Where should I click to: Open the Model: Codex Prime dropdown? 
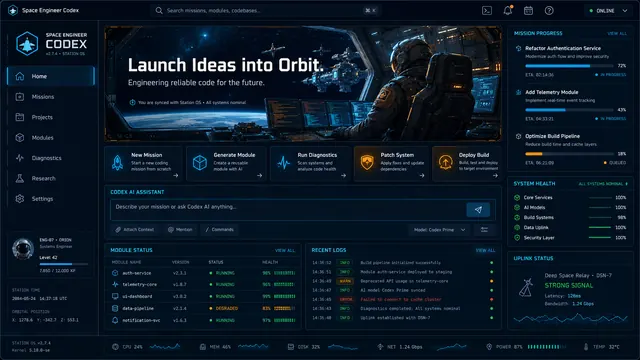point(439,230)
